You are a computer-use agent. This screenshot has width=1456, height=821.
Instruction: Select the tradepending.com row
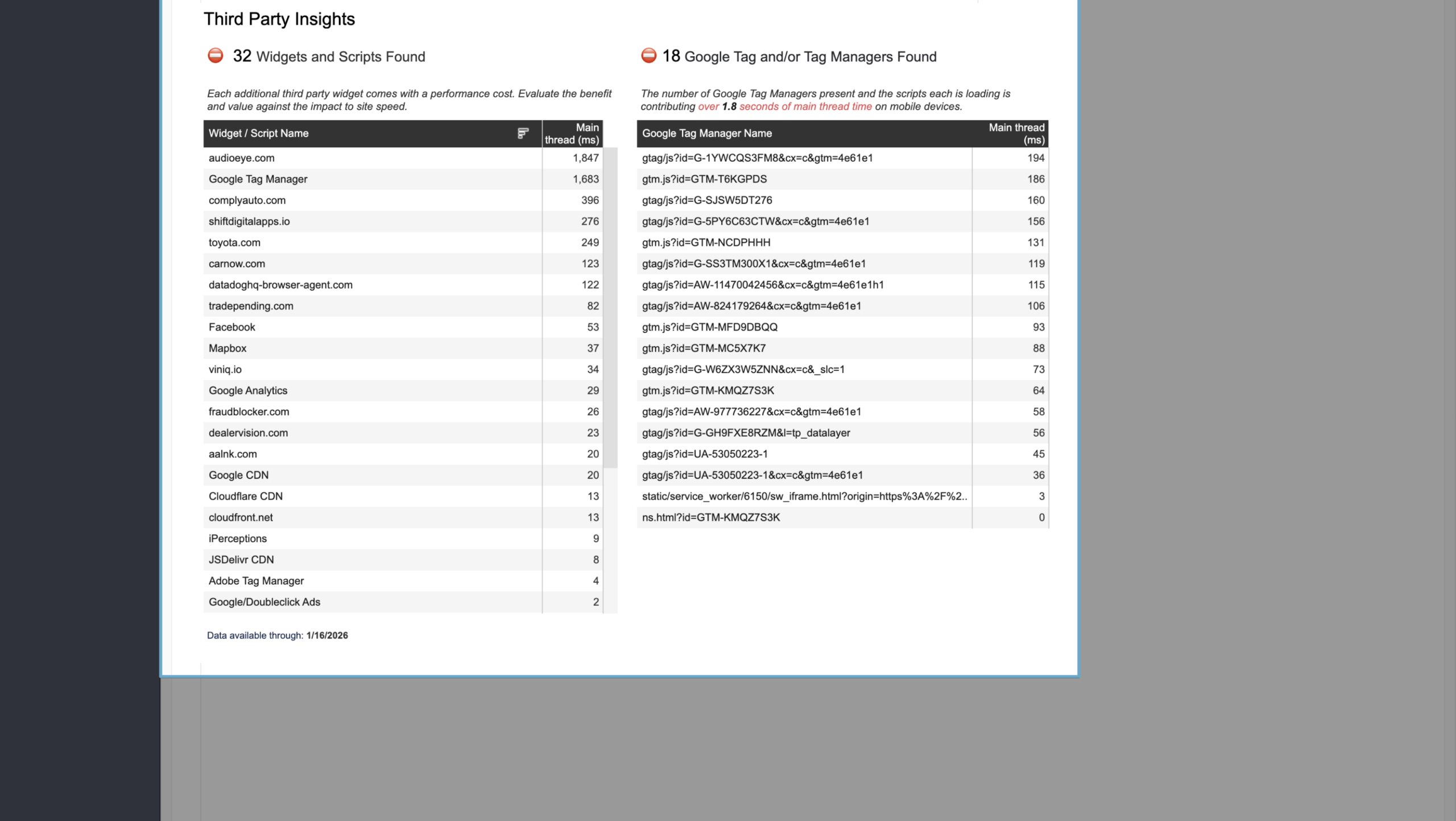(x=403, y=306)
